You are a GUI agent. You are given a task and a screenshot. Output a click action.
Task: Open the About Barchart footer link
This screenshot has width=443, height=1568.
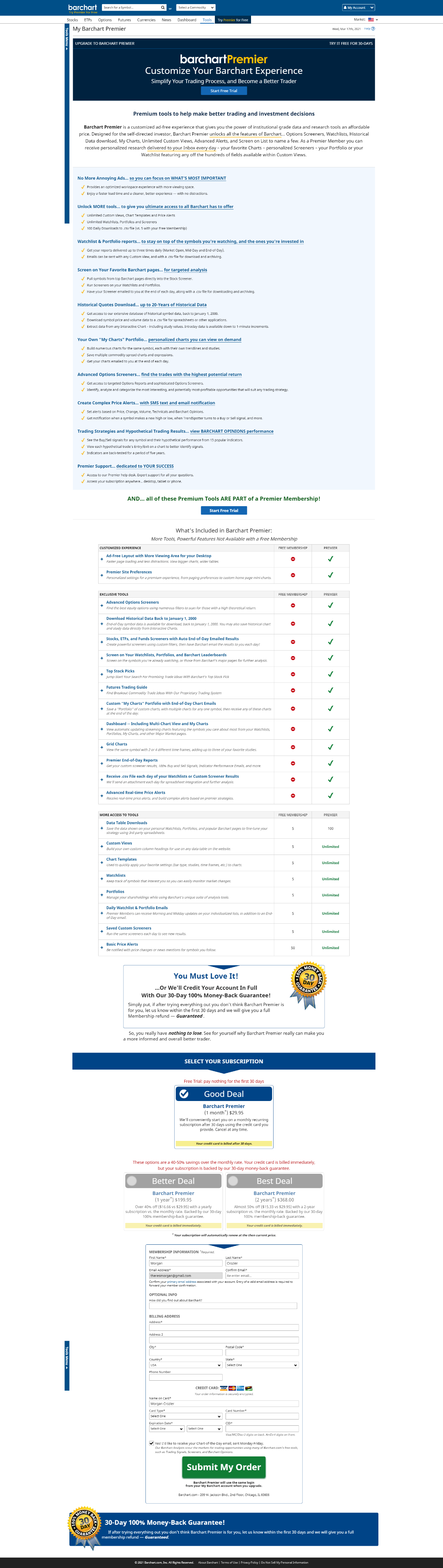pos(208,1562)
